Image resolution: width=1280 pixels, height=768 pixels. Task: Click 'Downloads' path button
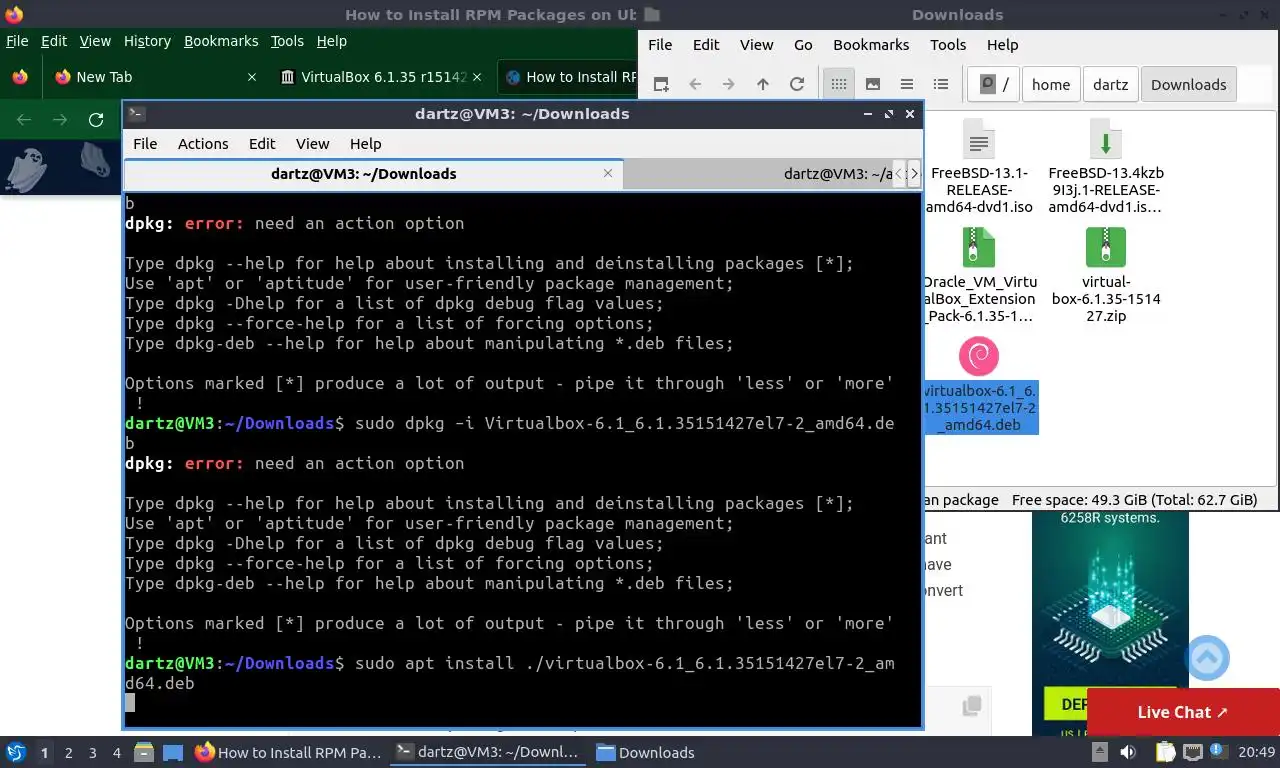(x=1188, y=84)
